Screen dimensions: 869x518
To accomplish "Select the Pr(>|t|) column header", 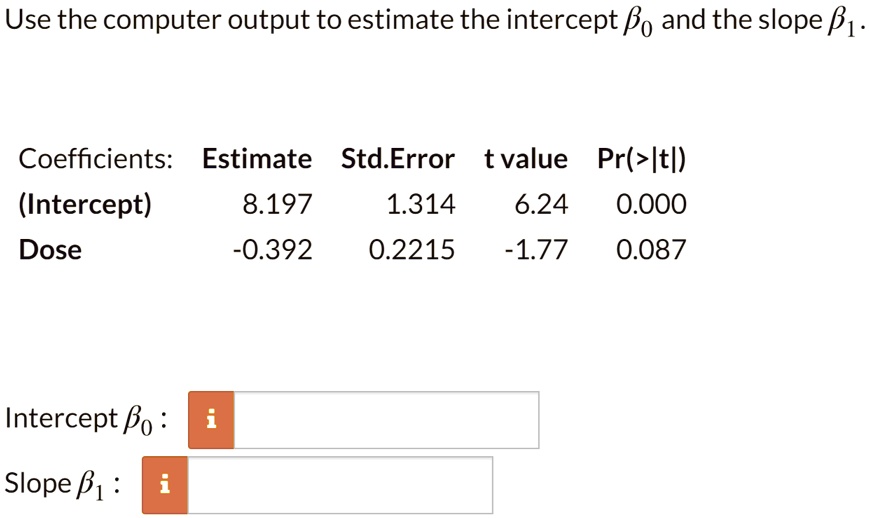I will tap(641, 159).
